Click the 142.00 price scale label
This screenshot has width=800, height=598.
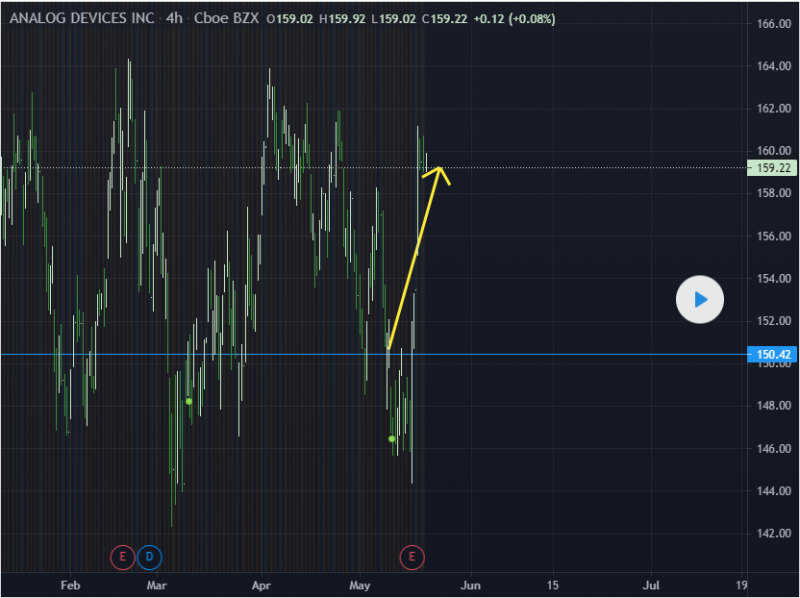[774, 533]
